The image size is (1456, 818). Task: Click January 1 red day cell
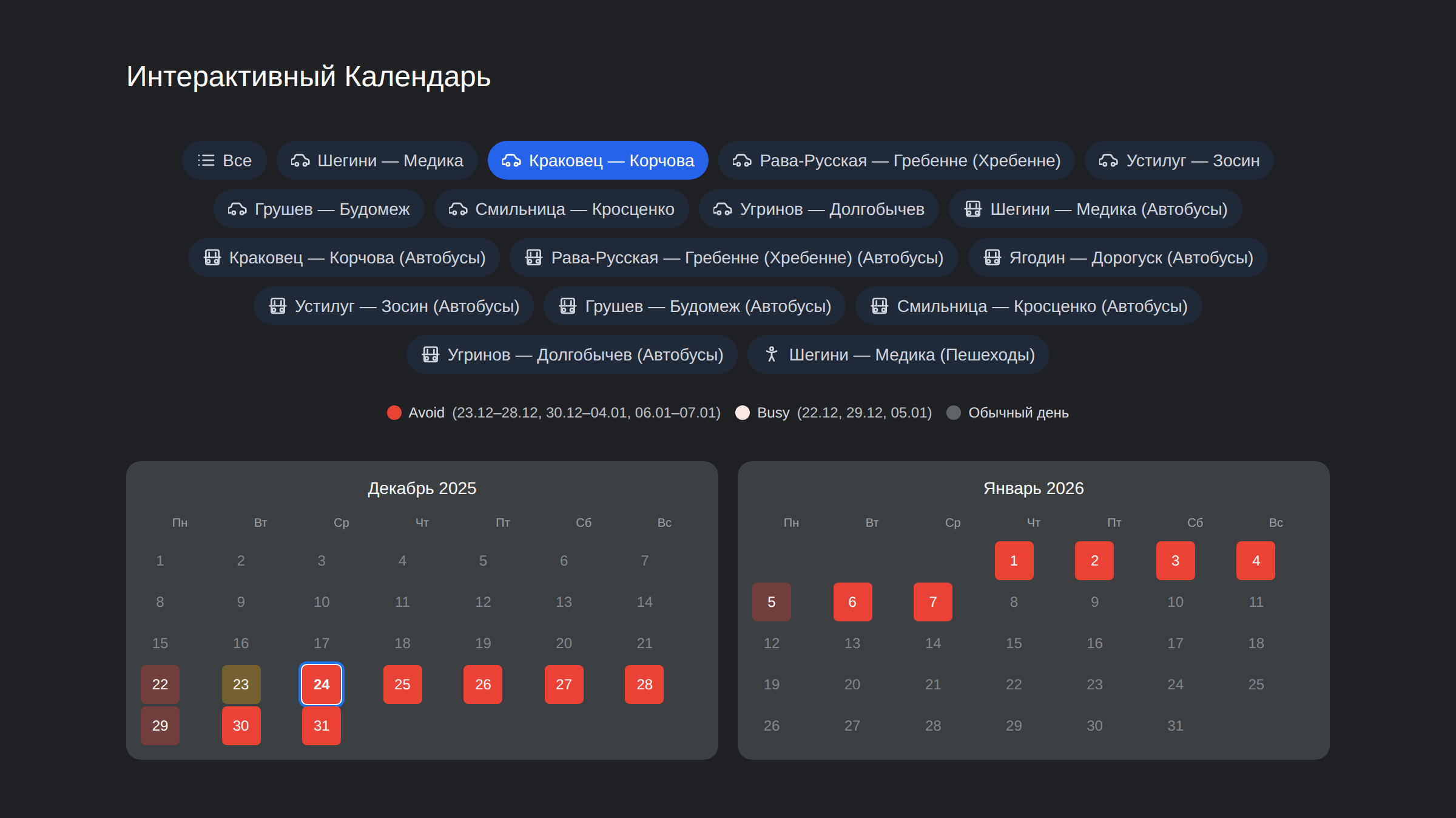coord(1014,561)
